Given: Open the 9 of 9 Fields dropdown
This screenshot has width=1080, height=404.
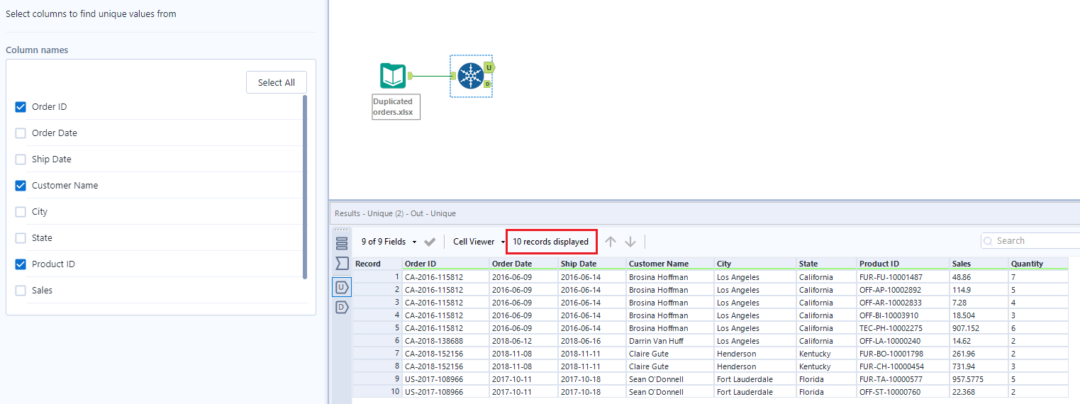Looking at the screenshot, I should (x=389, y=241).
